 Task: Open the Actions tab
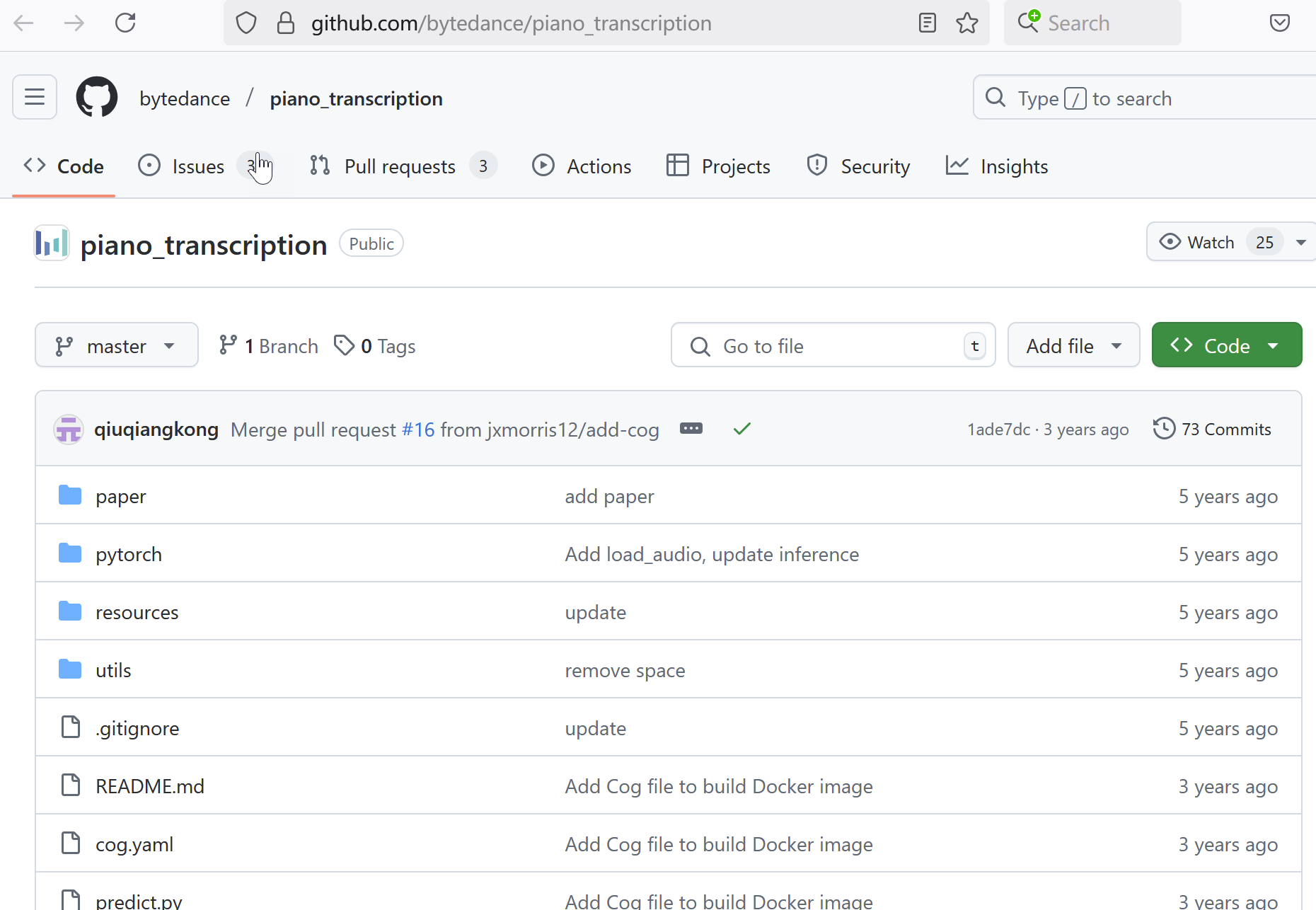pyautogui.click(x=582, y=166)
